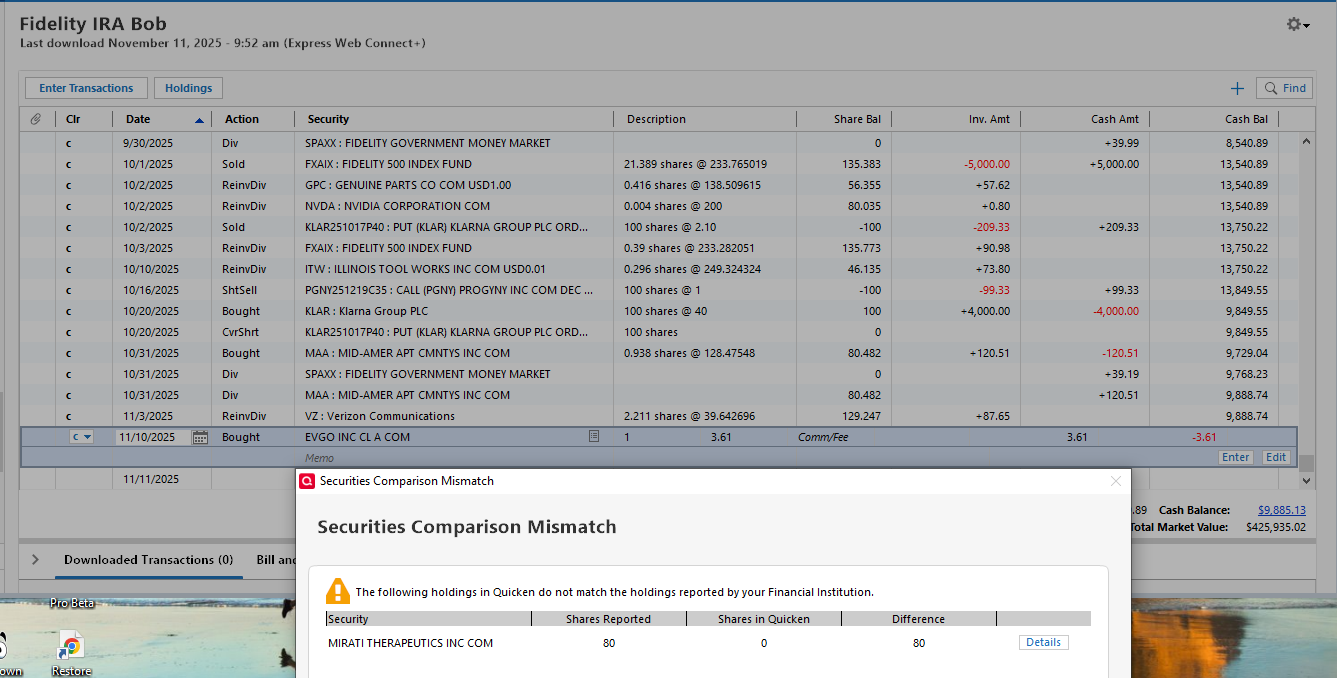
Task: Click the Cash Bal column header
Action: coord(1214,119)
